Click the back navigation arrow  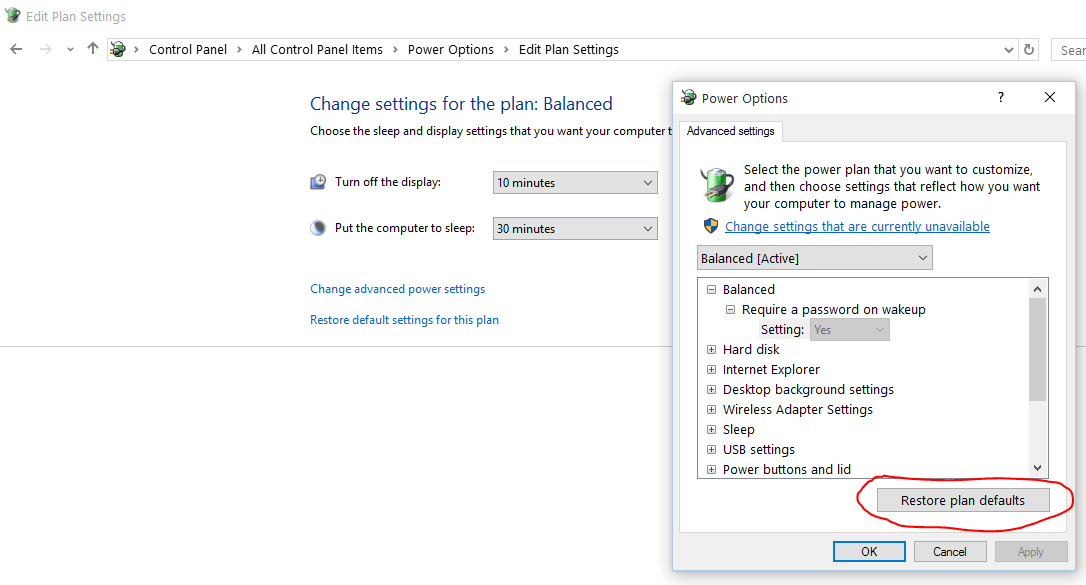pyautogui.click(x=17, y=49)
